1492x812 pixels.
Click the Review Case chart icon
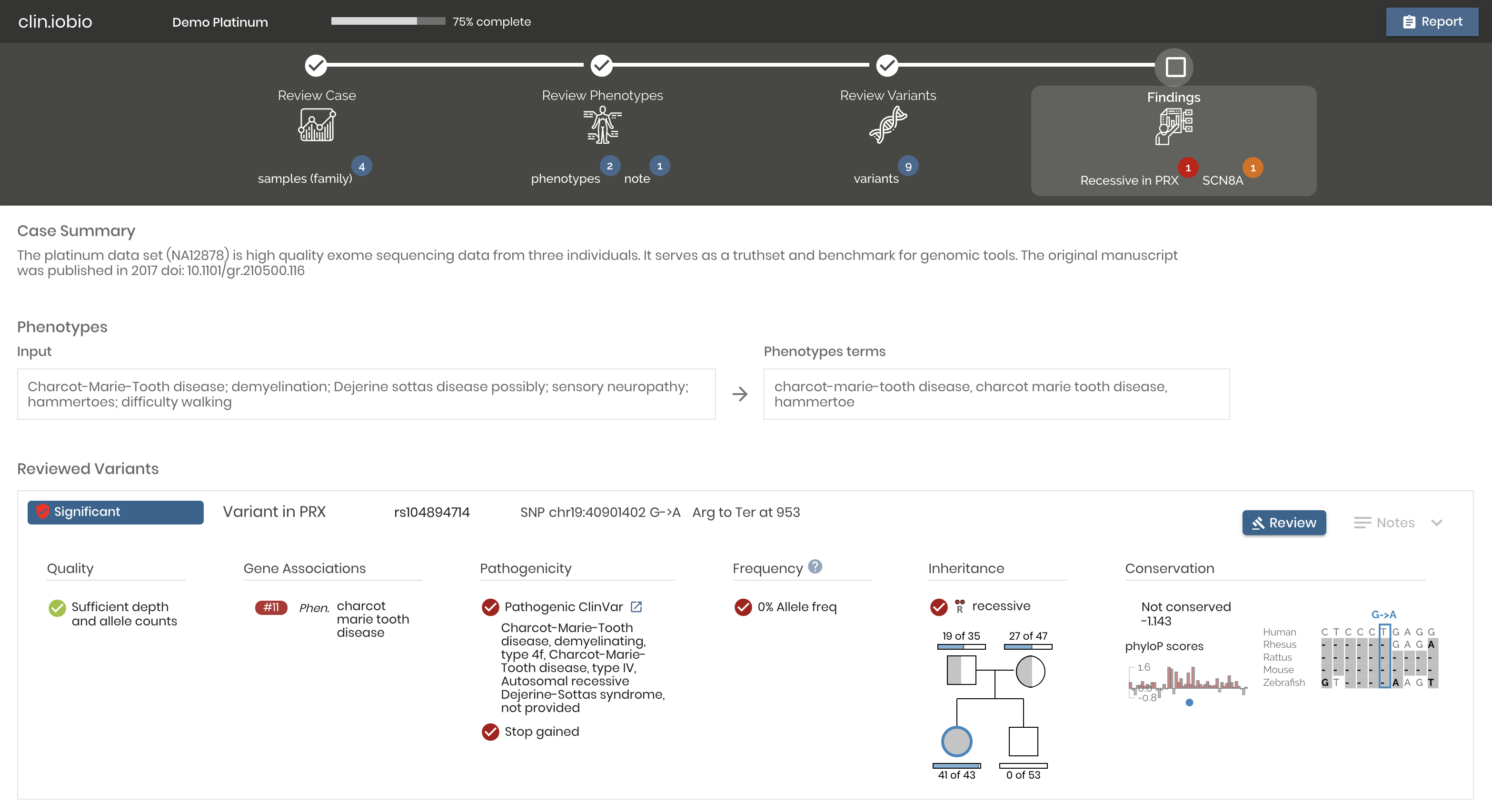[x=316, y=125]
